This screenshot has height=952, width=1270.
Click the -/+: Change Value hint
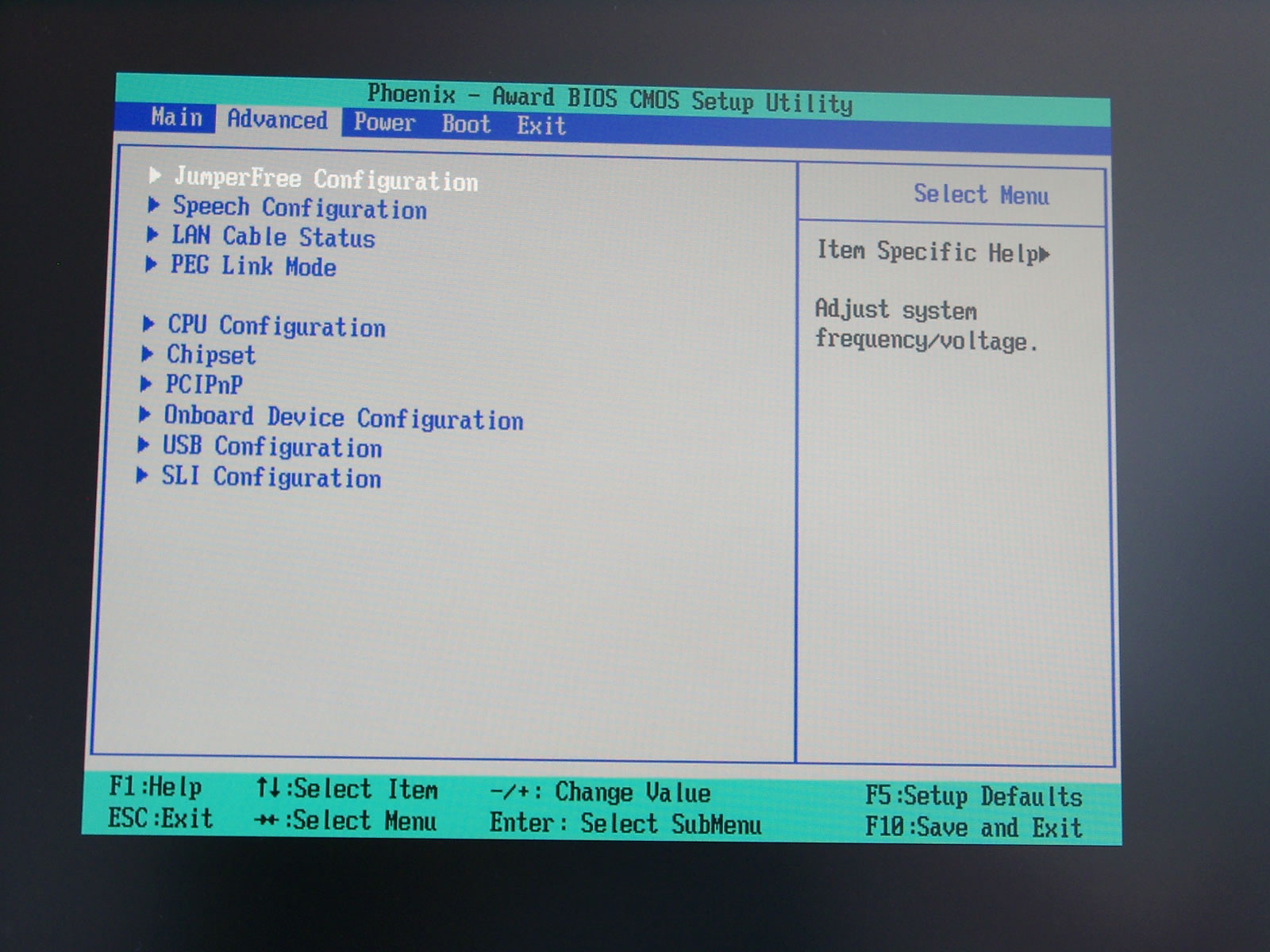click(600, 792)
